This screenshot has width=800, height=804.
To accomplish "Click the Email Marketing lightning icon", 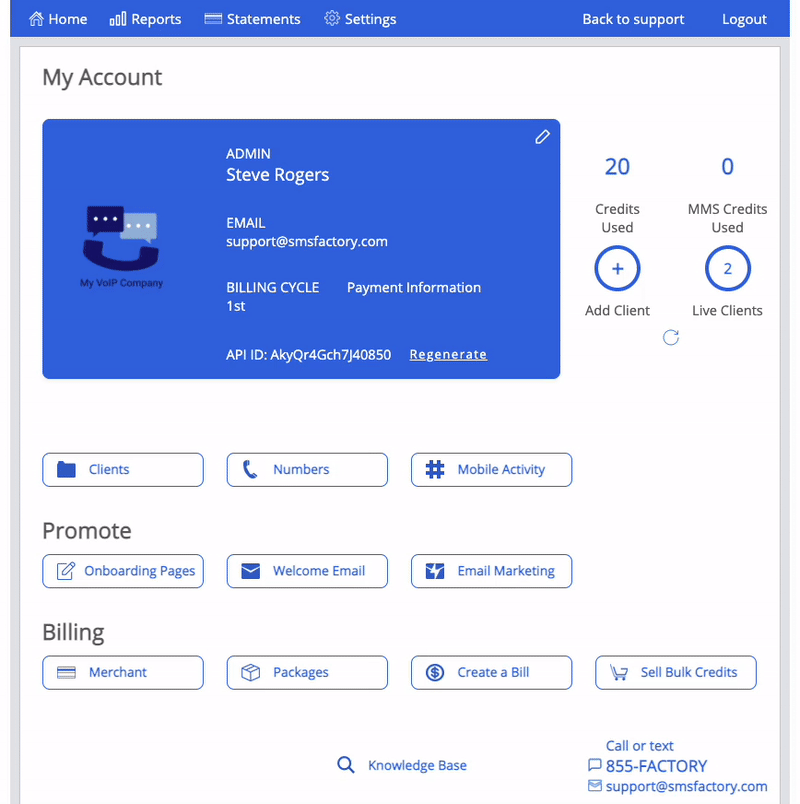I will [435, 571].
